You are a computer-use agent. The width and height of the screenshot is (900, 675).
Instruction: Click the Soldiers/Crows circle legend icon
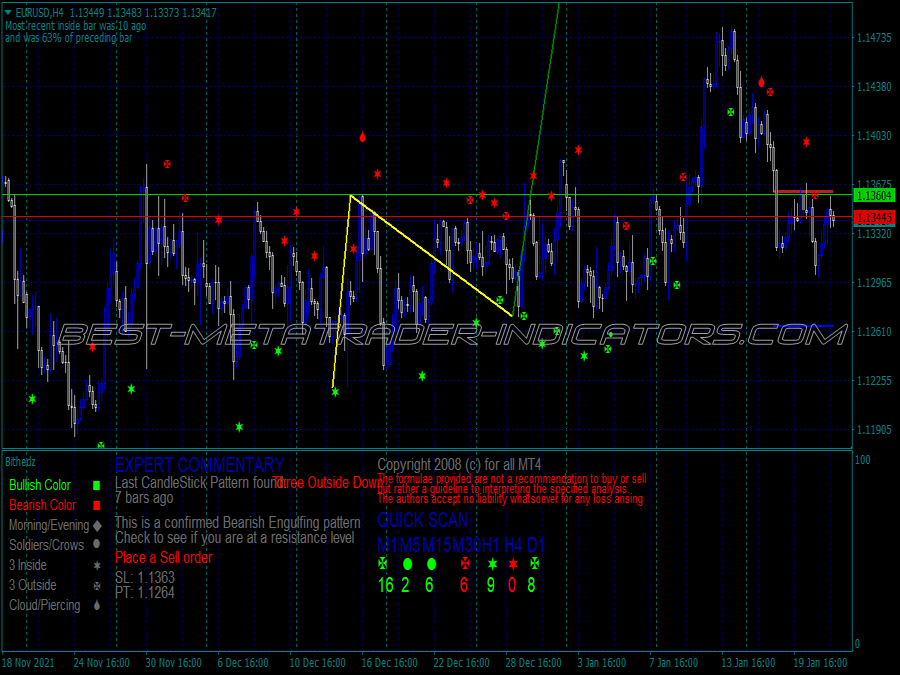click(x=96, y=544)
